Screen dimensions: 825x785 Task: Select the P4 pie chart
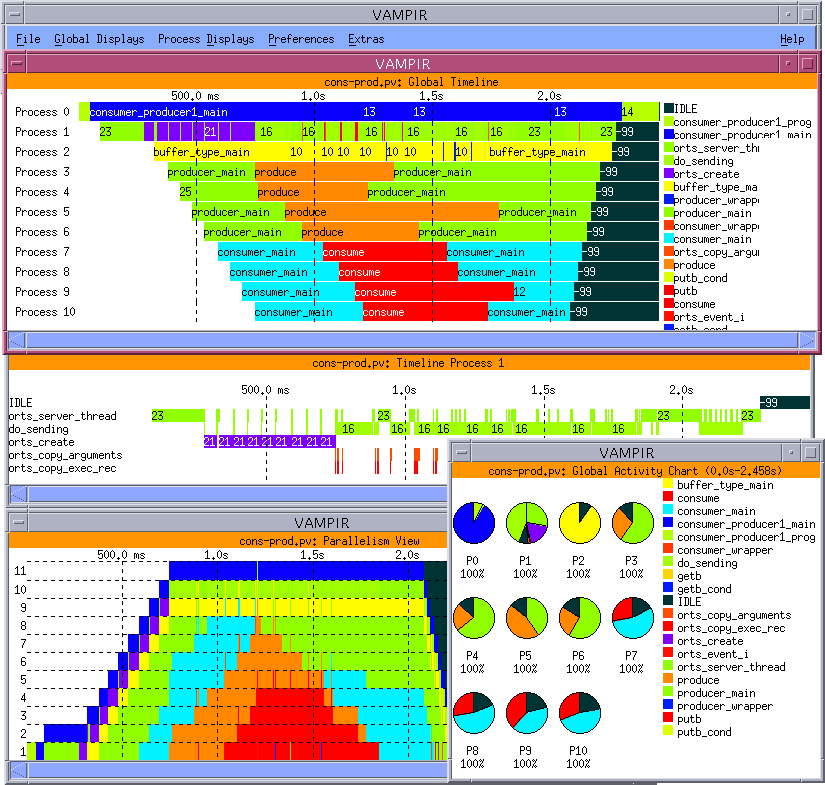tap(474, 618)
